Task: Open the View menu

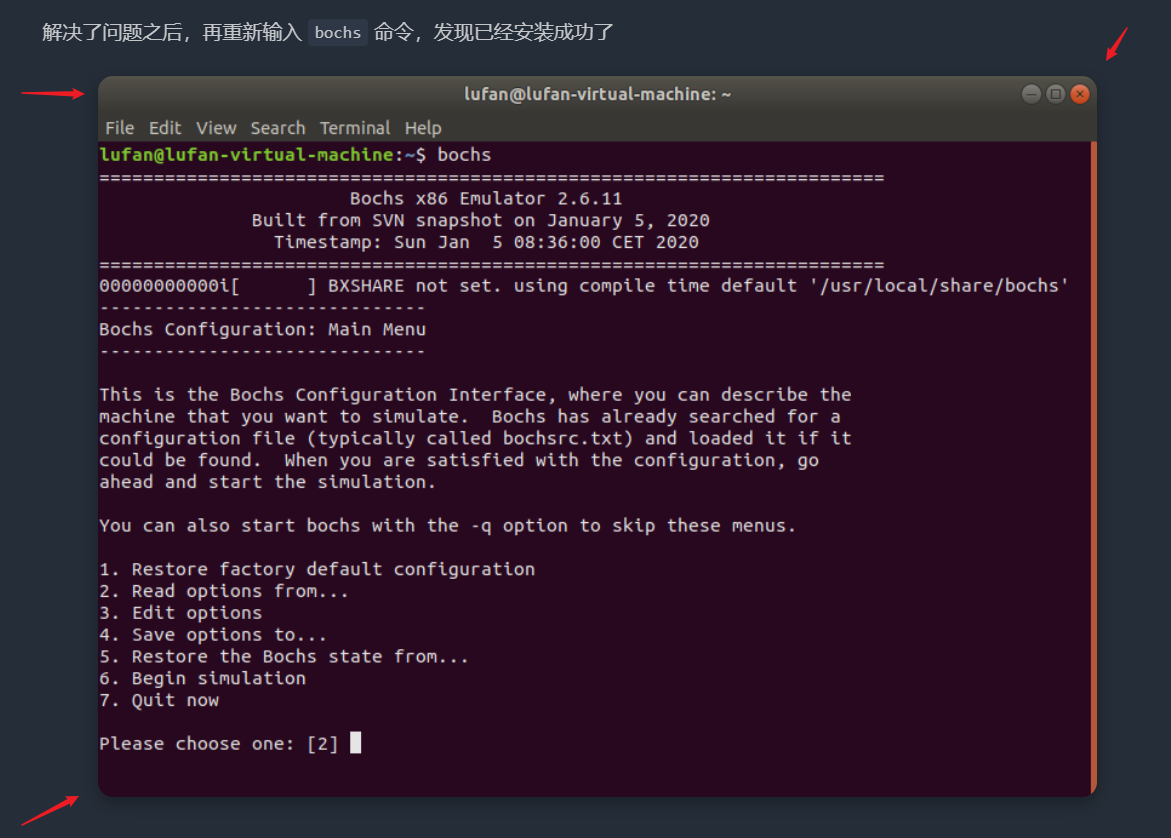Action: 216,128
